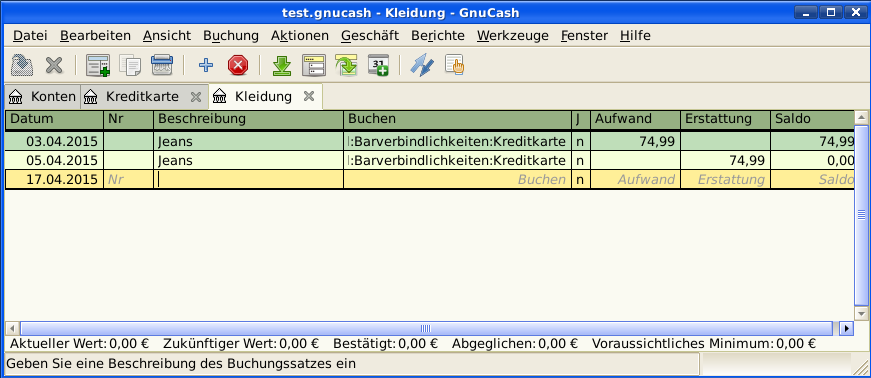The image size is (871, 378).
Task: Cancel the transaction with the red X icon
Action: click(x=238, y=65)
